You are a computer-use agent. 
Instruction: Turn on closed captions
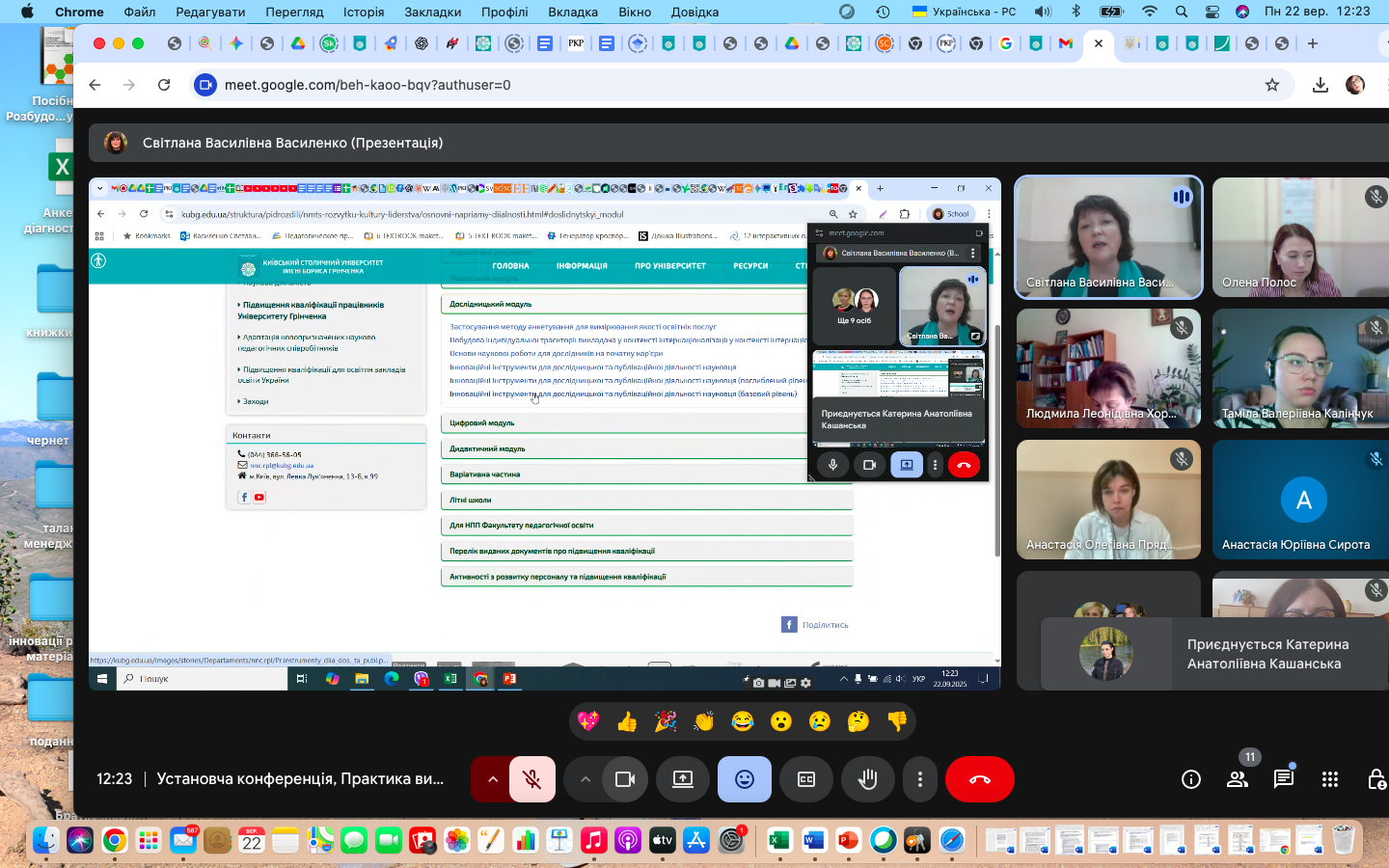coord(806,779)
